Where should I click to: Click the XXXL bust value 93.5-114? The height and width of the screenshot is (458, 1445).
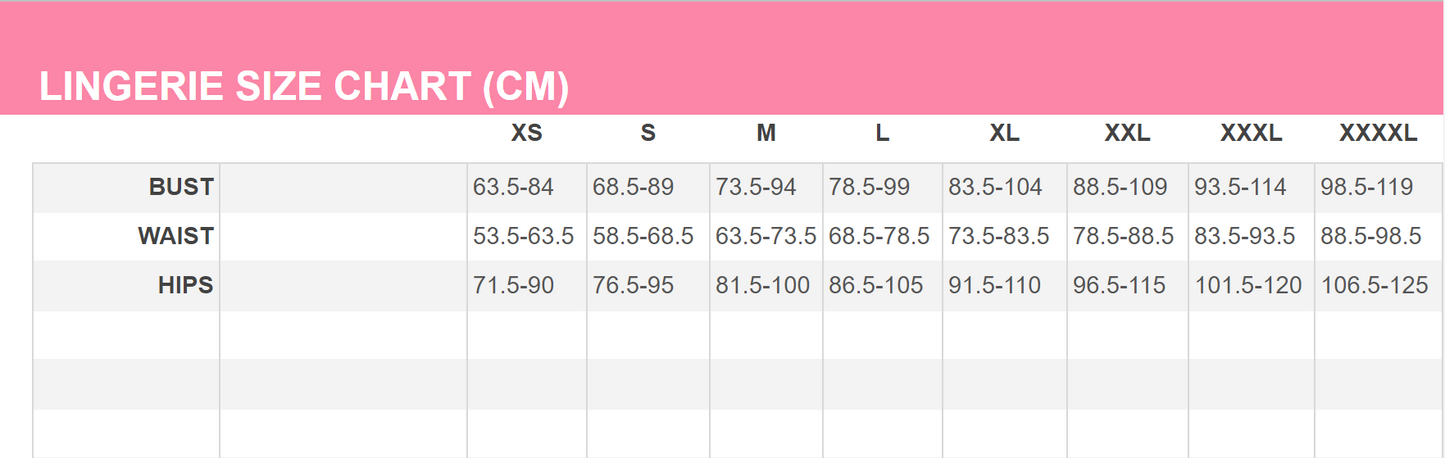tap(1240, 187)
